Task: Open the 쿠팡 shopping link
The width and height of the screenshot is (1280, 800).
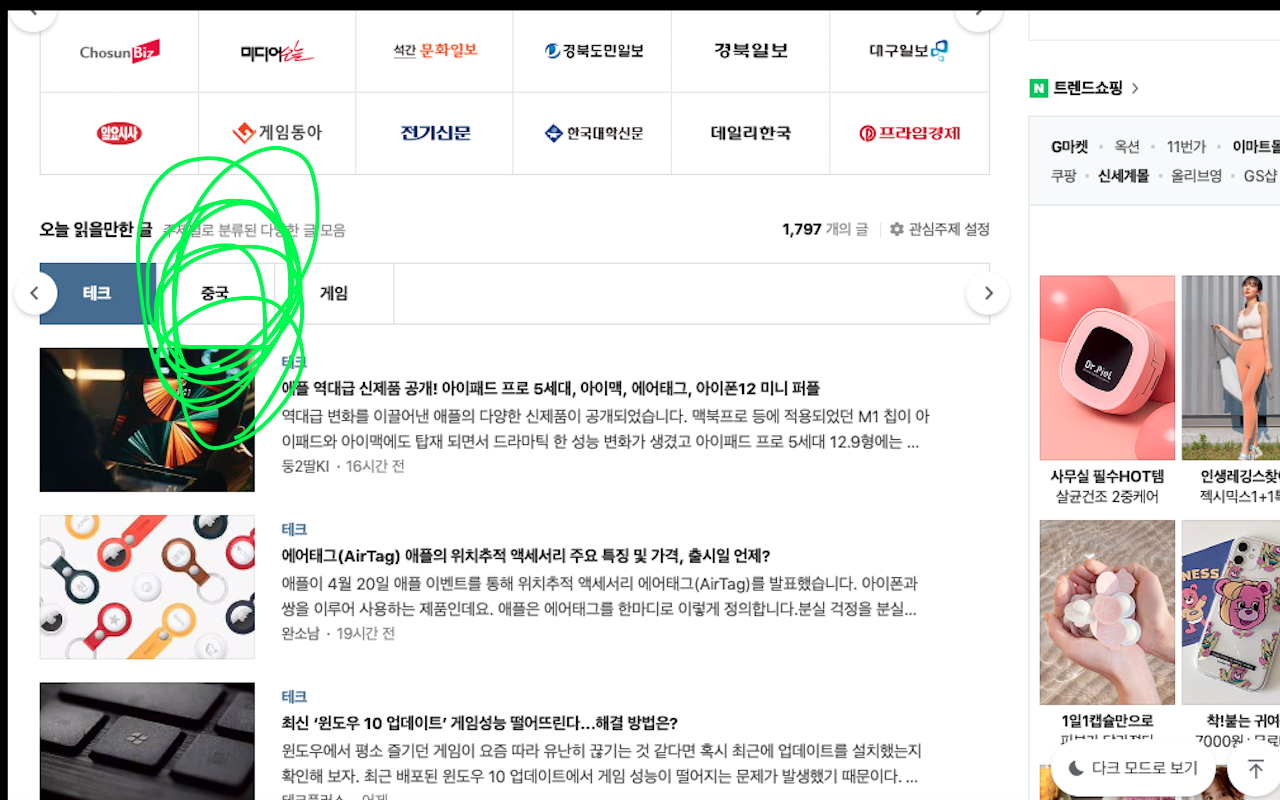Action: (x=1063, y=175)
